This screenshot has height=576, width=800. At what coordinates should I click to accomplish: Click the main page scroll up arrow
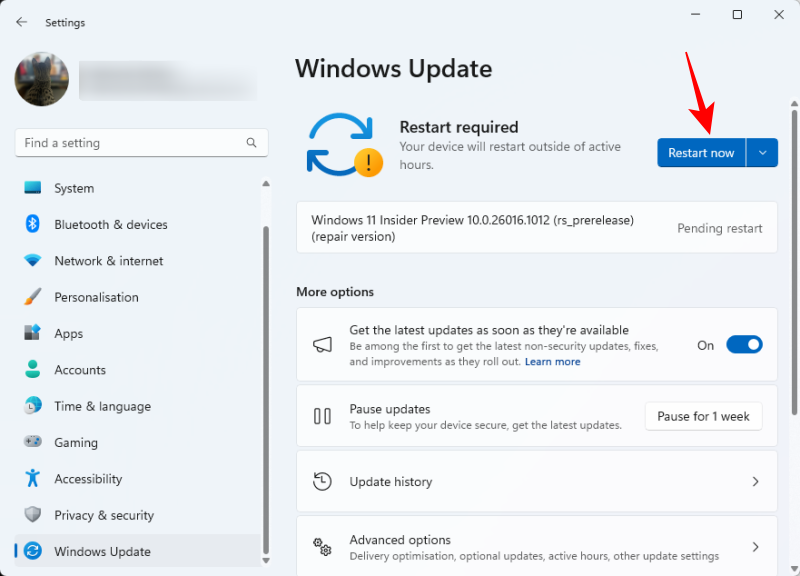(794, 104)
